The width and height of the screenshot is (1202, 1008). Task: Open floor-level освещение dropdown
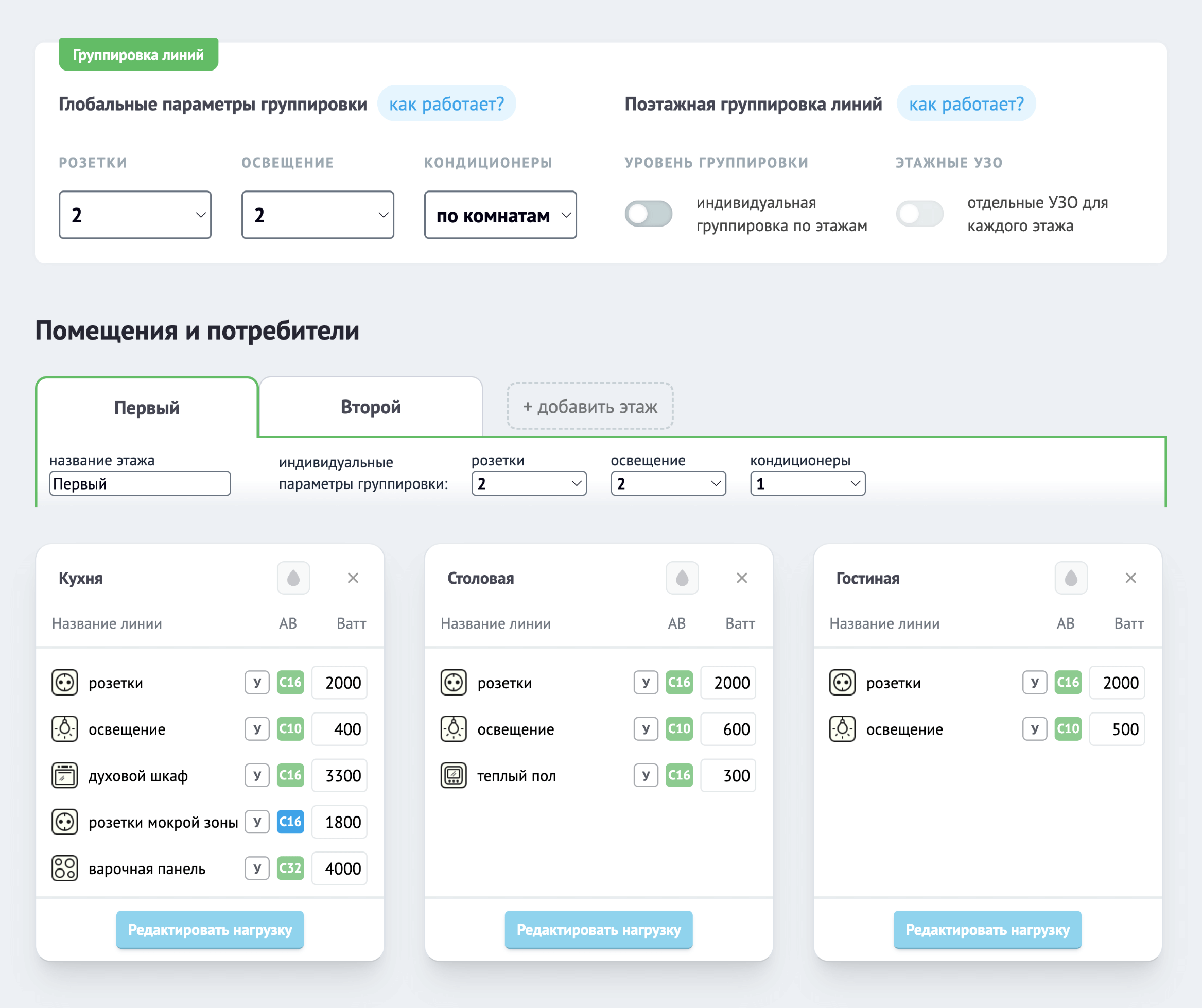668,484
